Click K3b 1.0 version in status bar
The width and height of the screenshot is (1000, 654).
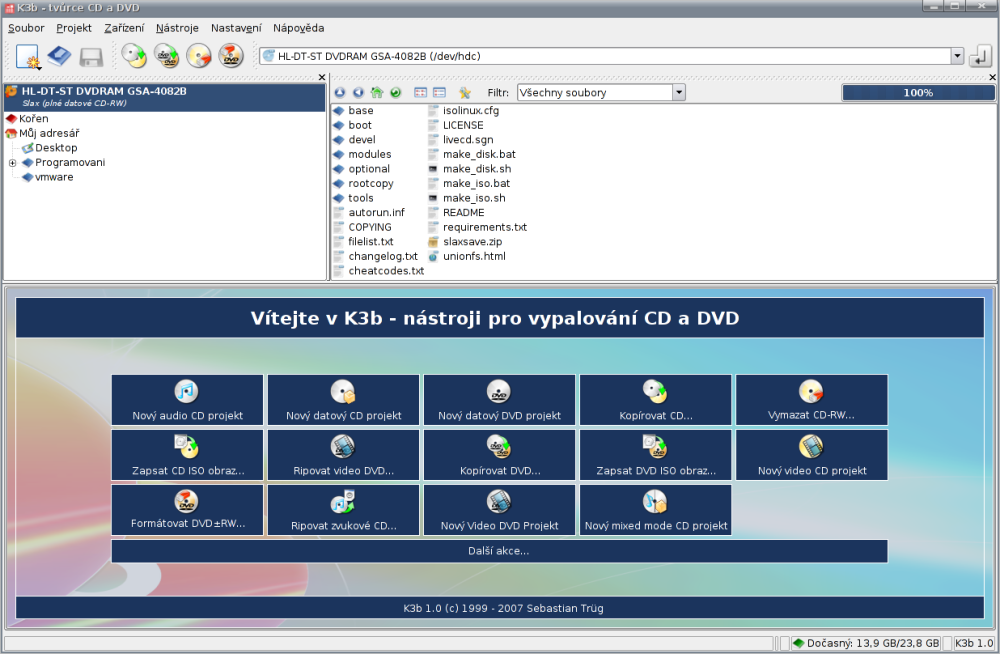tap(974, 643)
